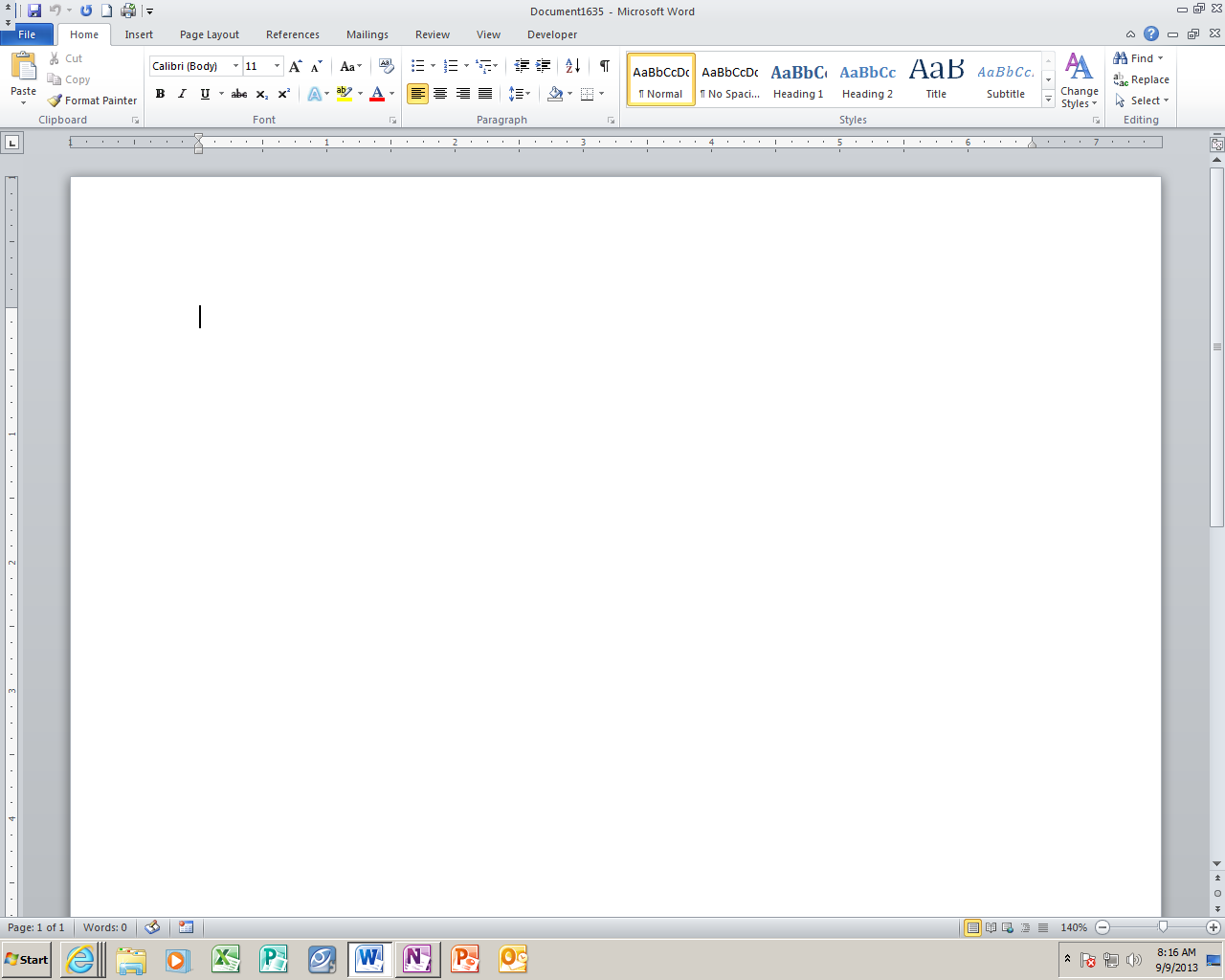Toggle Strikethrough formatting

tap(239, 94)
